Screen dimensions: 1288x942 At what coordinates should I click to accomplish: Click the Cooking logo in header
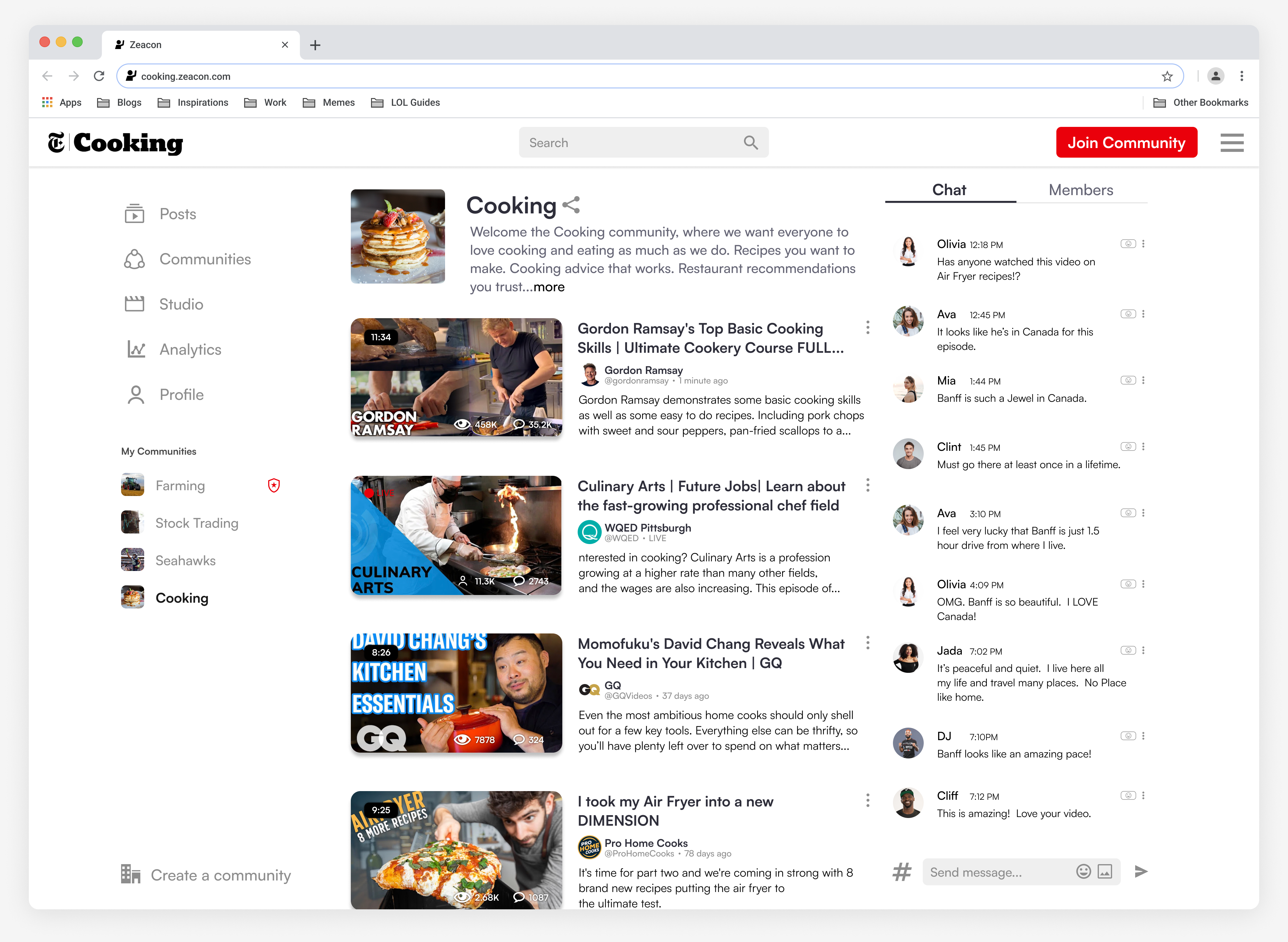[115, 143]
